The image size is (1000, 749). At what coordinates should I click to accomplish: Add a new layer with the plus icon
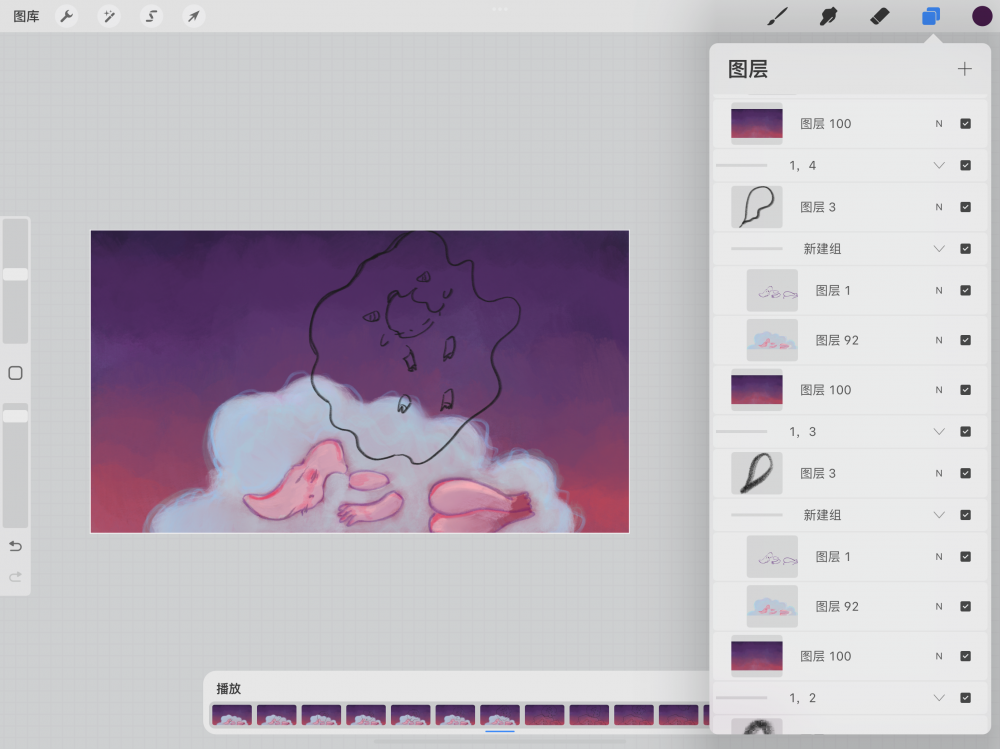964,69
